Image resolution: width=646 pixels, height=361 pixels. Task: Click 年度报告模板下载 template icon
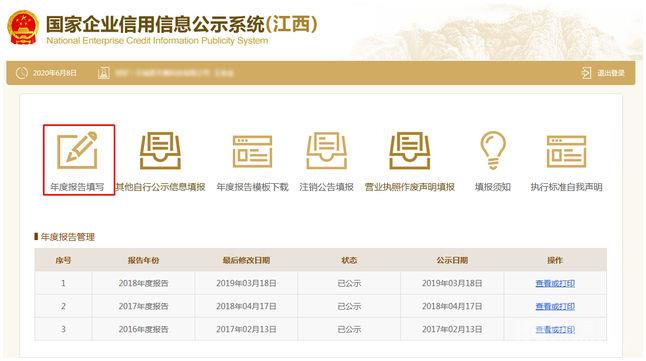(x=252, y=151)
